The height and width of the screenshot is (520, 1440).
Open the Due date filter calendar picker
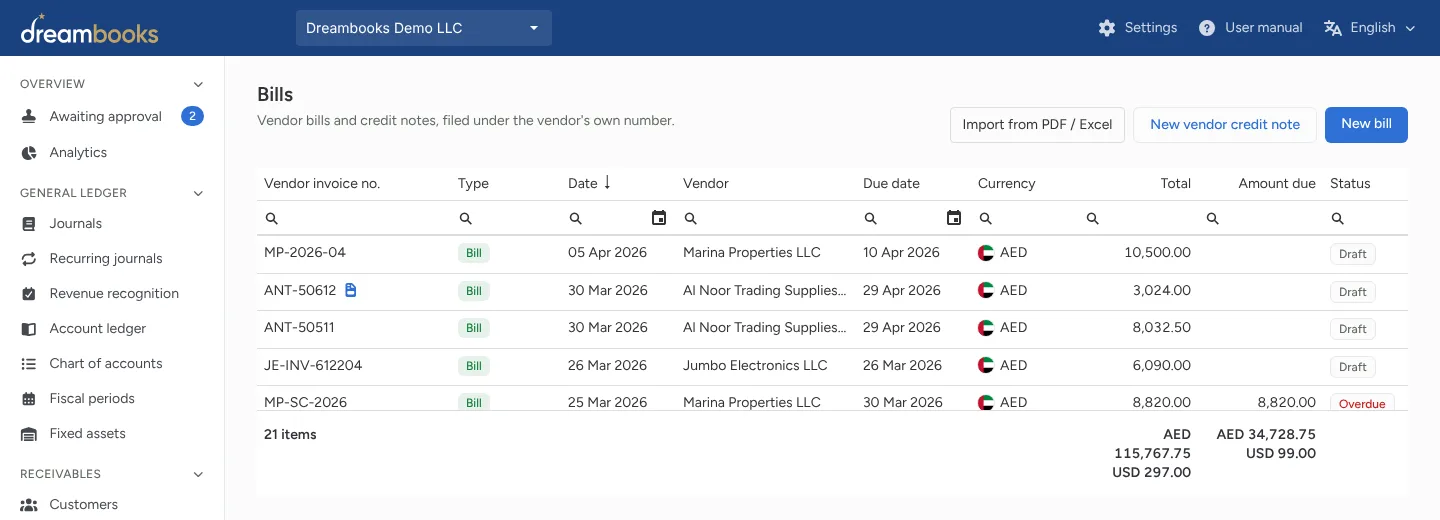[x=954, y=218]
